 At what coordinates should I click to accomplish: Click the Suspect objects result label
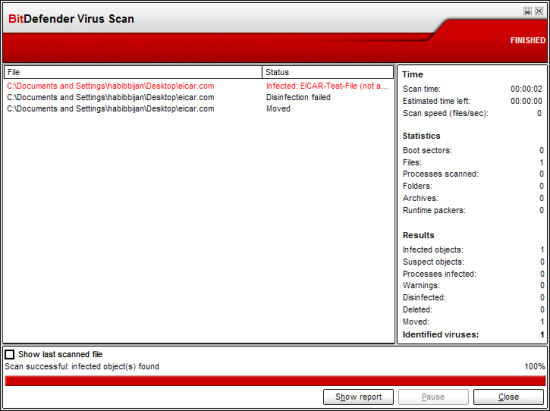(433, 262)
